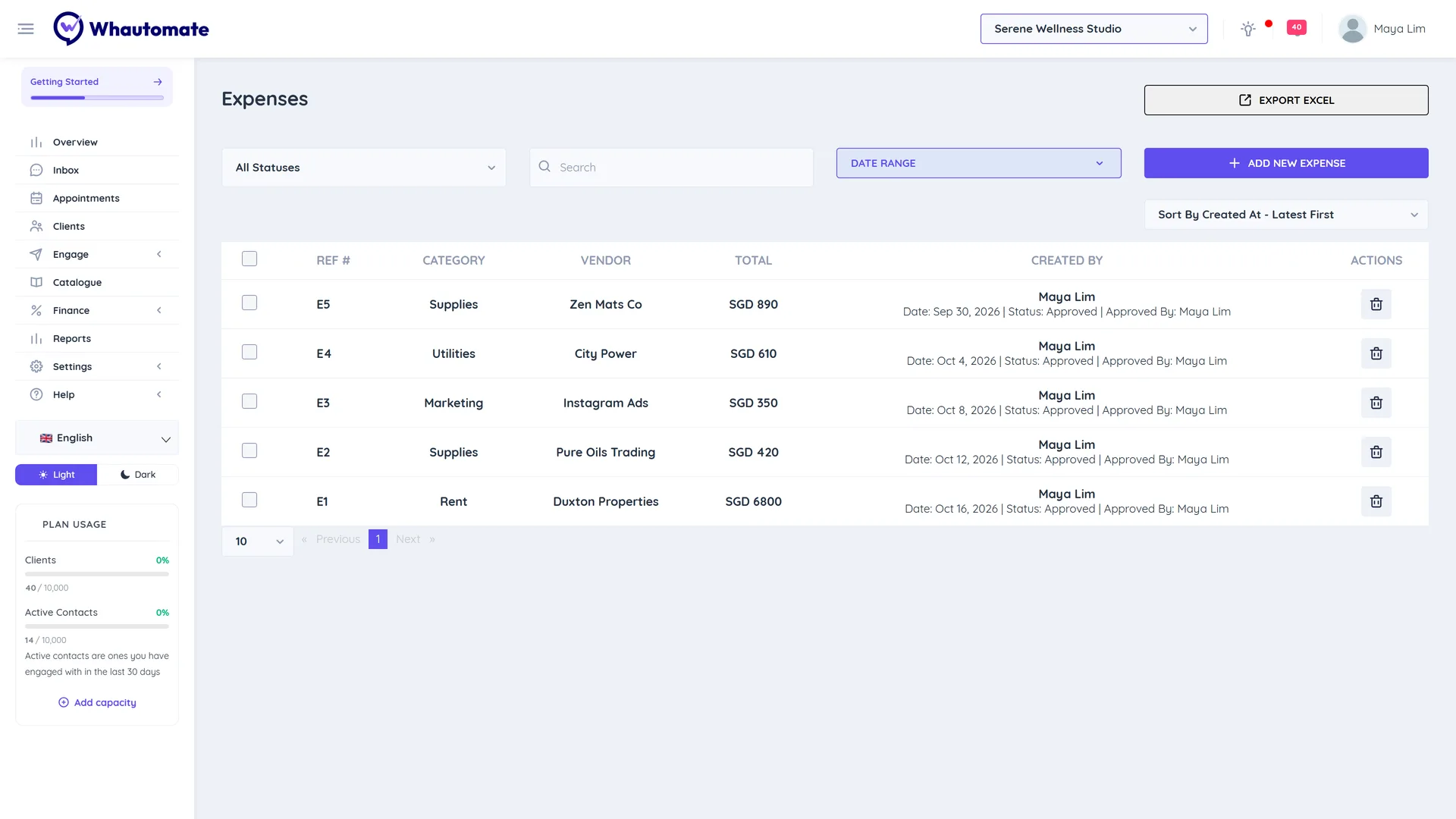1456x819 pixels.
Task: Click the Getting Started arrow icon
Action: click(158, 82)
